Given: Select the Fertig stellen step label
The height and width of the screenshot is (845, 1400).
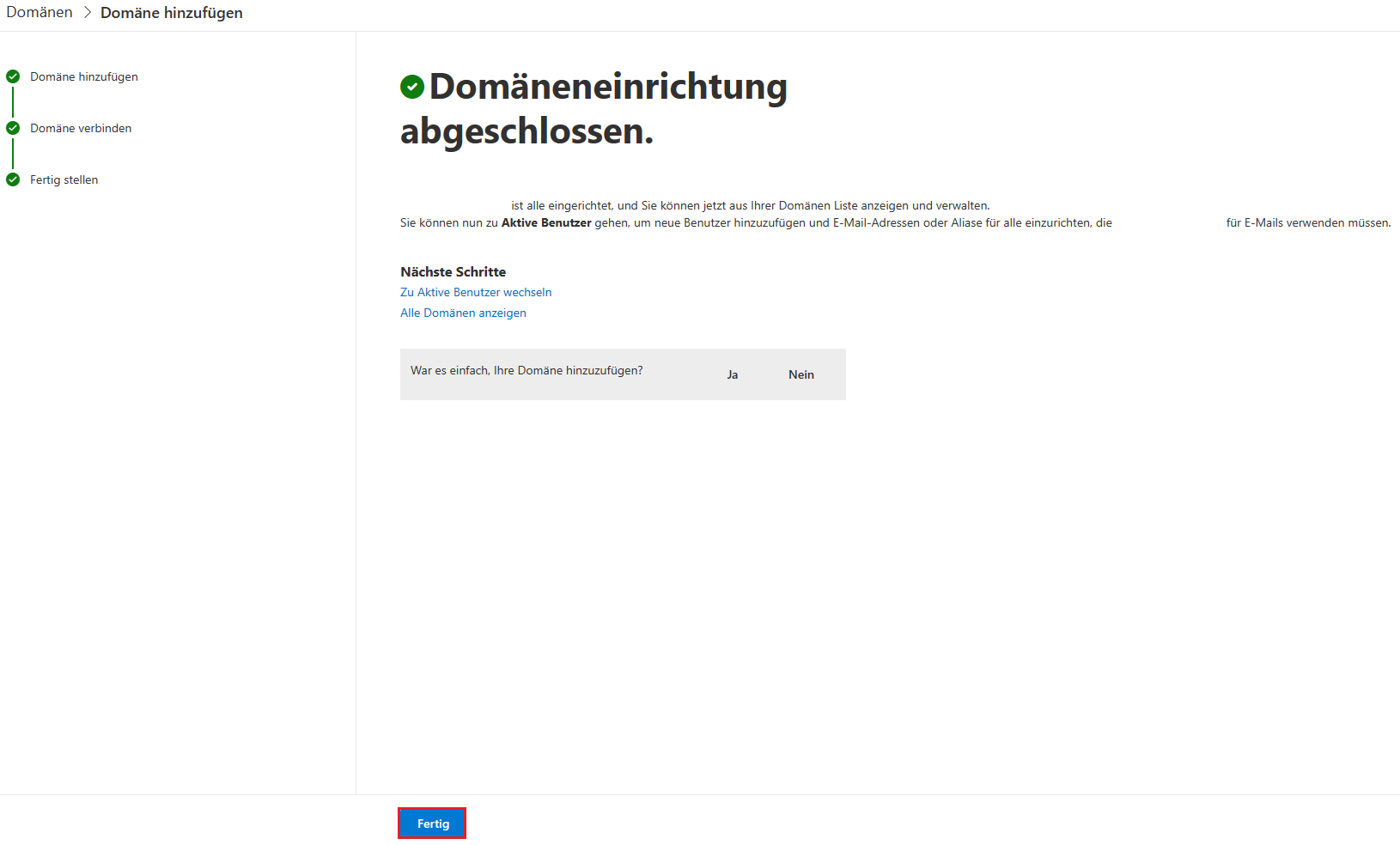Looking at the screenshot, I should click(64, 179).
